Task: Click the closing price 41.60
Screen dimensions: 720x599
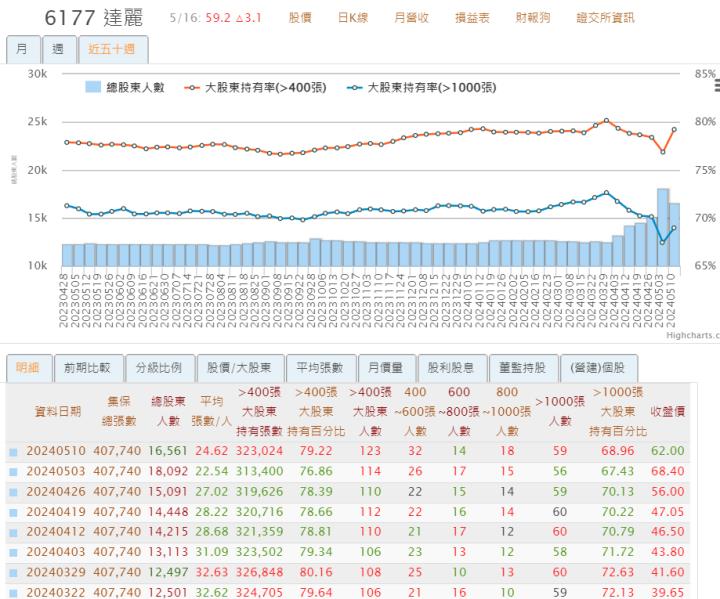Action: coord(667,572)
